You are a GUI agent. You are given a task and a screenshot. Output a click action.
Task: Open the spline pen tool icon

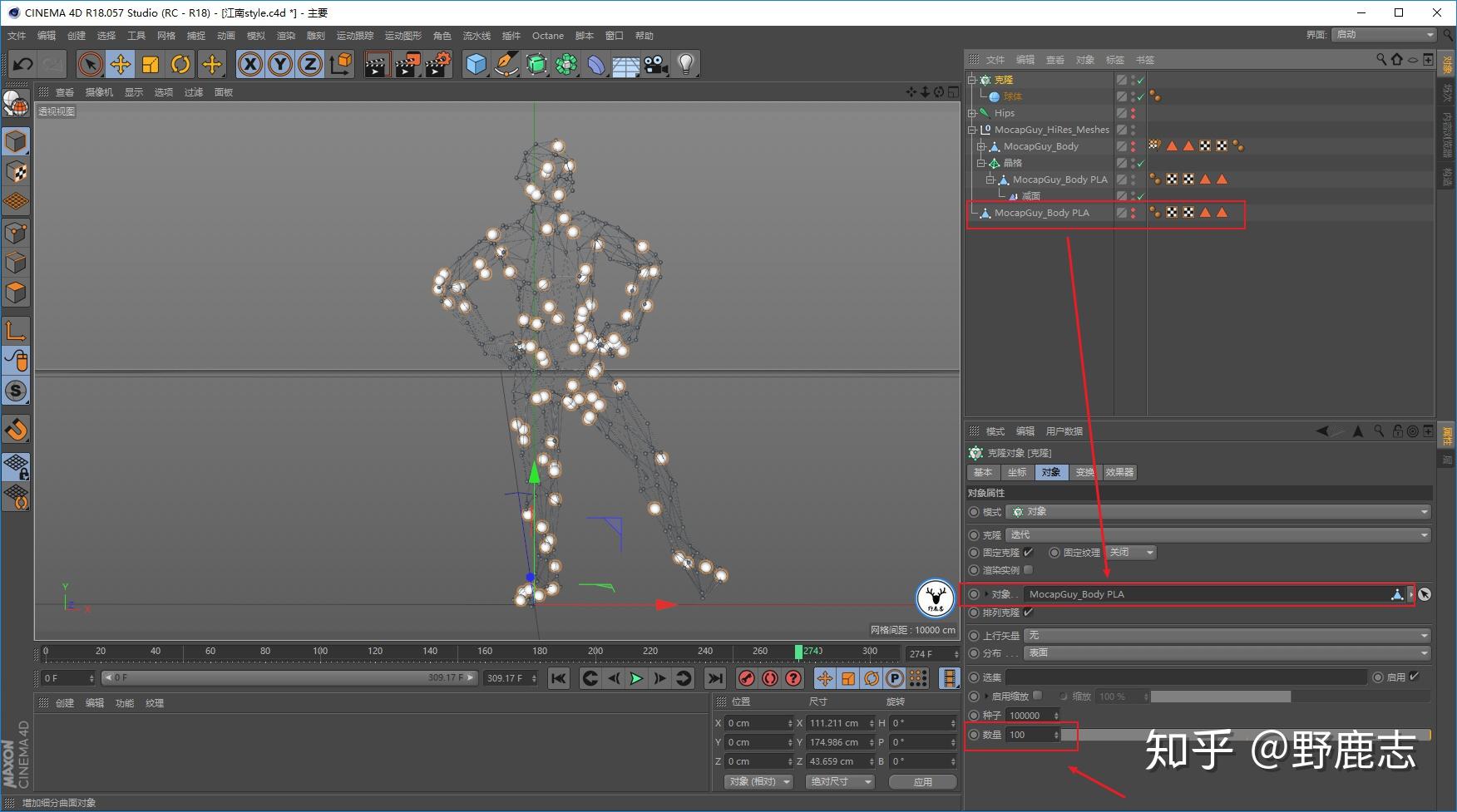[506, 64]
